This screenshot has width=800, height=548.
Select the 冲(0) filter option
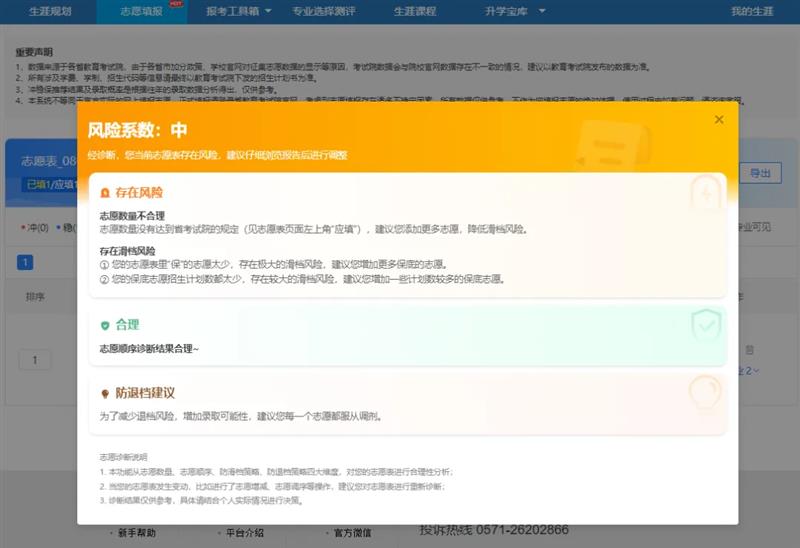pos(35,228)
